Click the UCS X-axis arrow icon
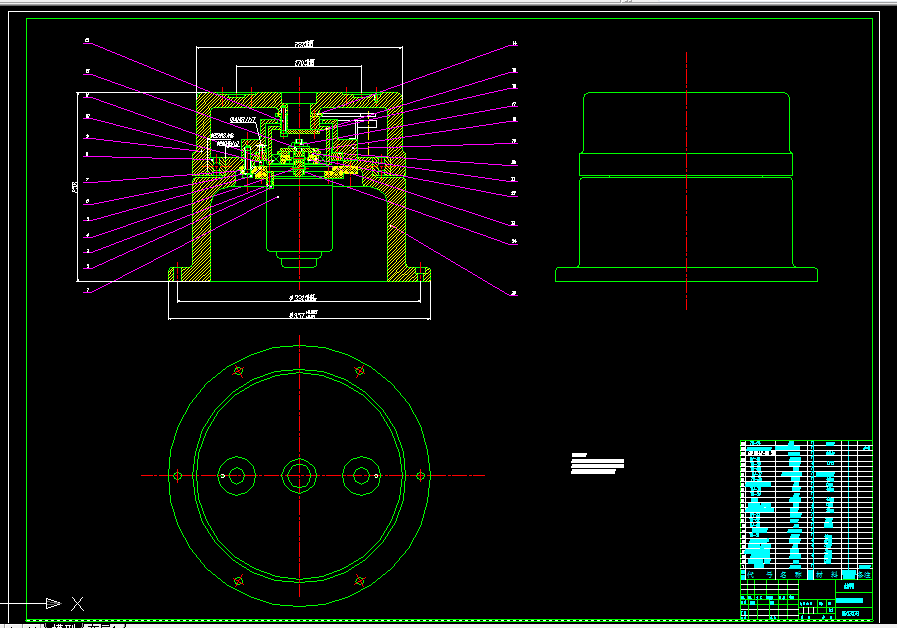The height and width of the screenshot is (628, 897). click(53, 603)
